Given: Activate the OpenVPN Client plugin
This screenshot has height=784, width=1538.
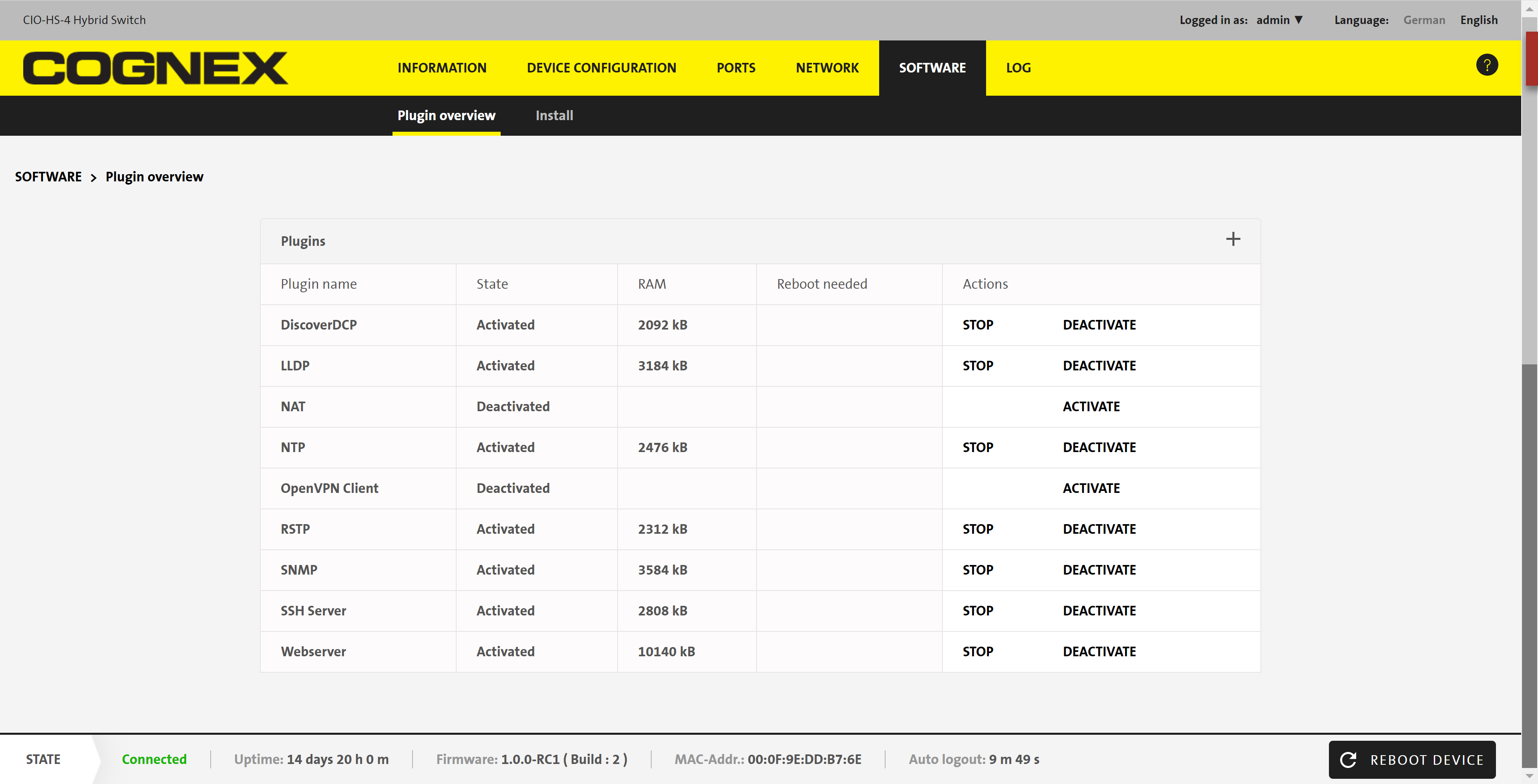Looking at the screenshot, I should (x=1091, y=488).
